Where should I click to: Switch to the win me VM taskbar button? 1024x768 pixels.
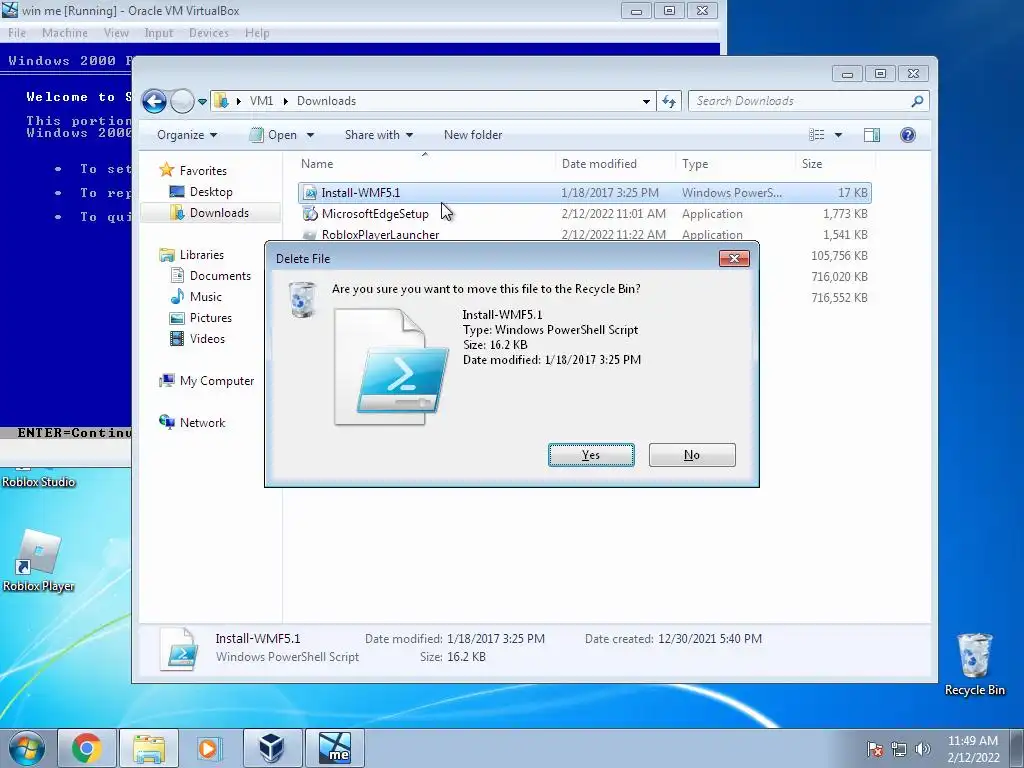click(335, 748)
